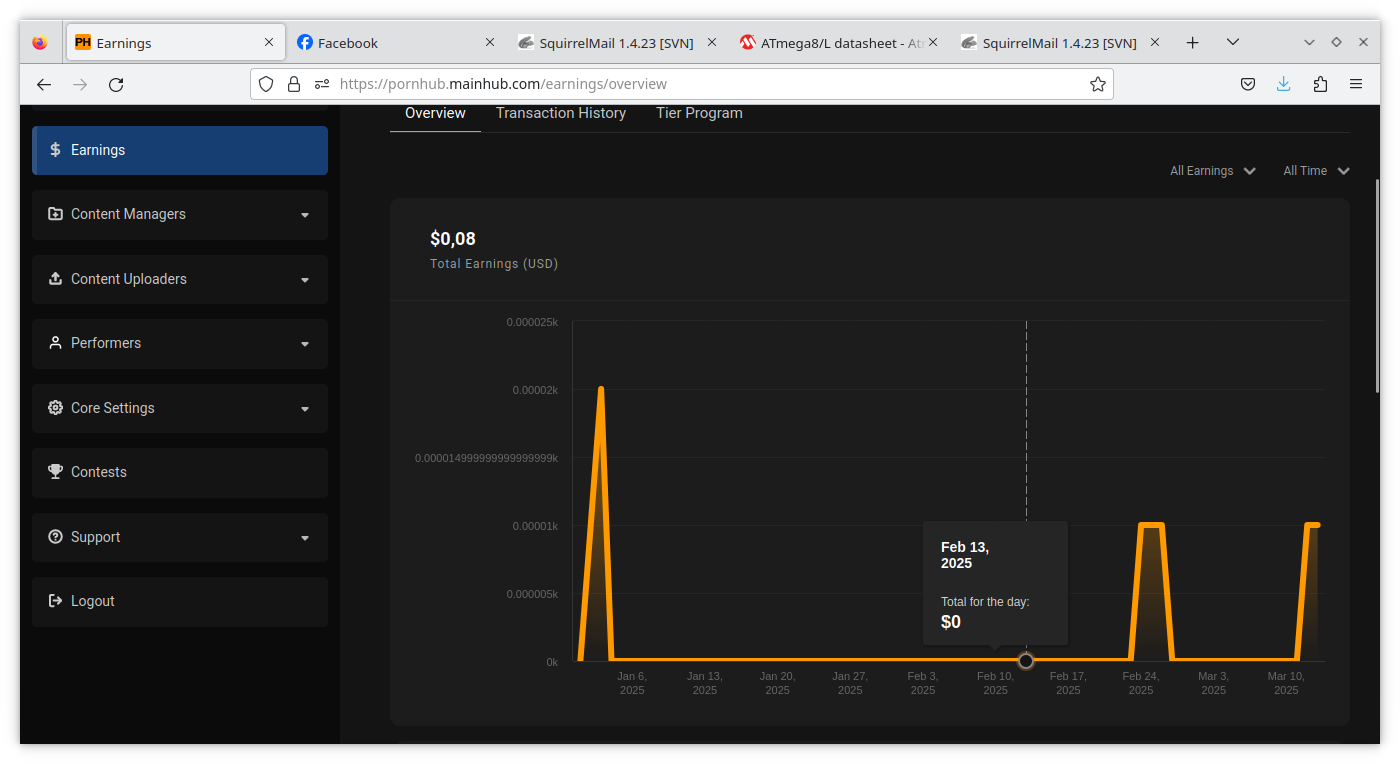The height and width of the screenshot is (764, 1400).
Task: Switch to the Transaction History tab
Action: (x=561, y=113)
